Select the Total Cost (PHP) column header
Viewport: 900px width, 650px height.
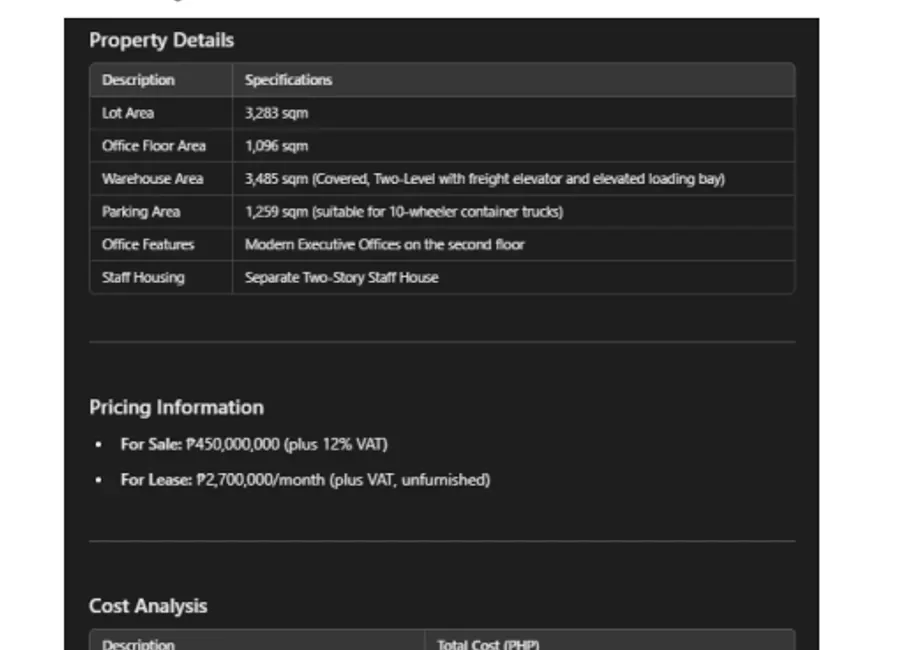pyautogui.click(x=488, y=644)
